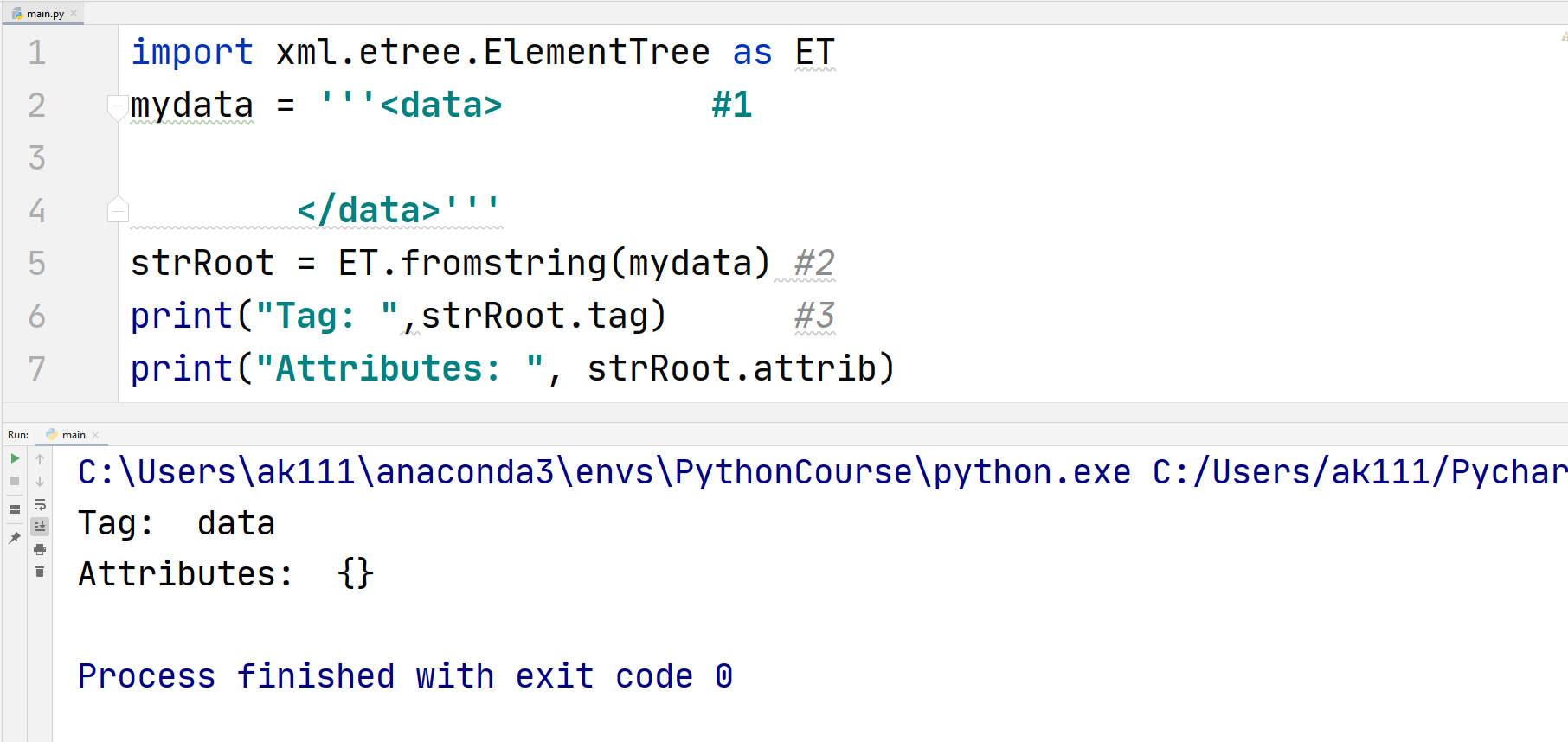Collapse the mydata string fold at line 2
1568x742 pixels.
coord(117,105)
